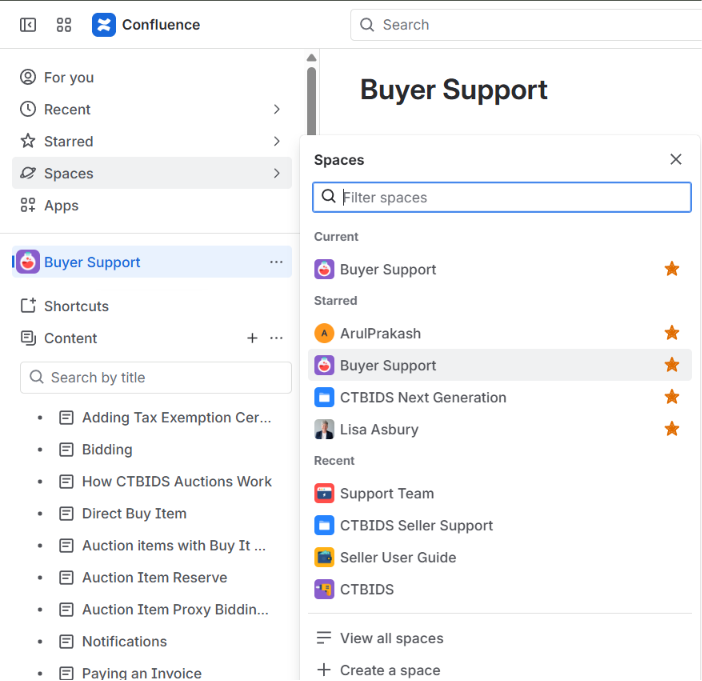Close the Spaces panel
Viewport: 702px width, 681px height.
click(676, 159)
